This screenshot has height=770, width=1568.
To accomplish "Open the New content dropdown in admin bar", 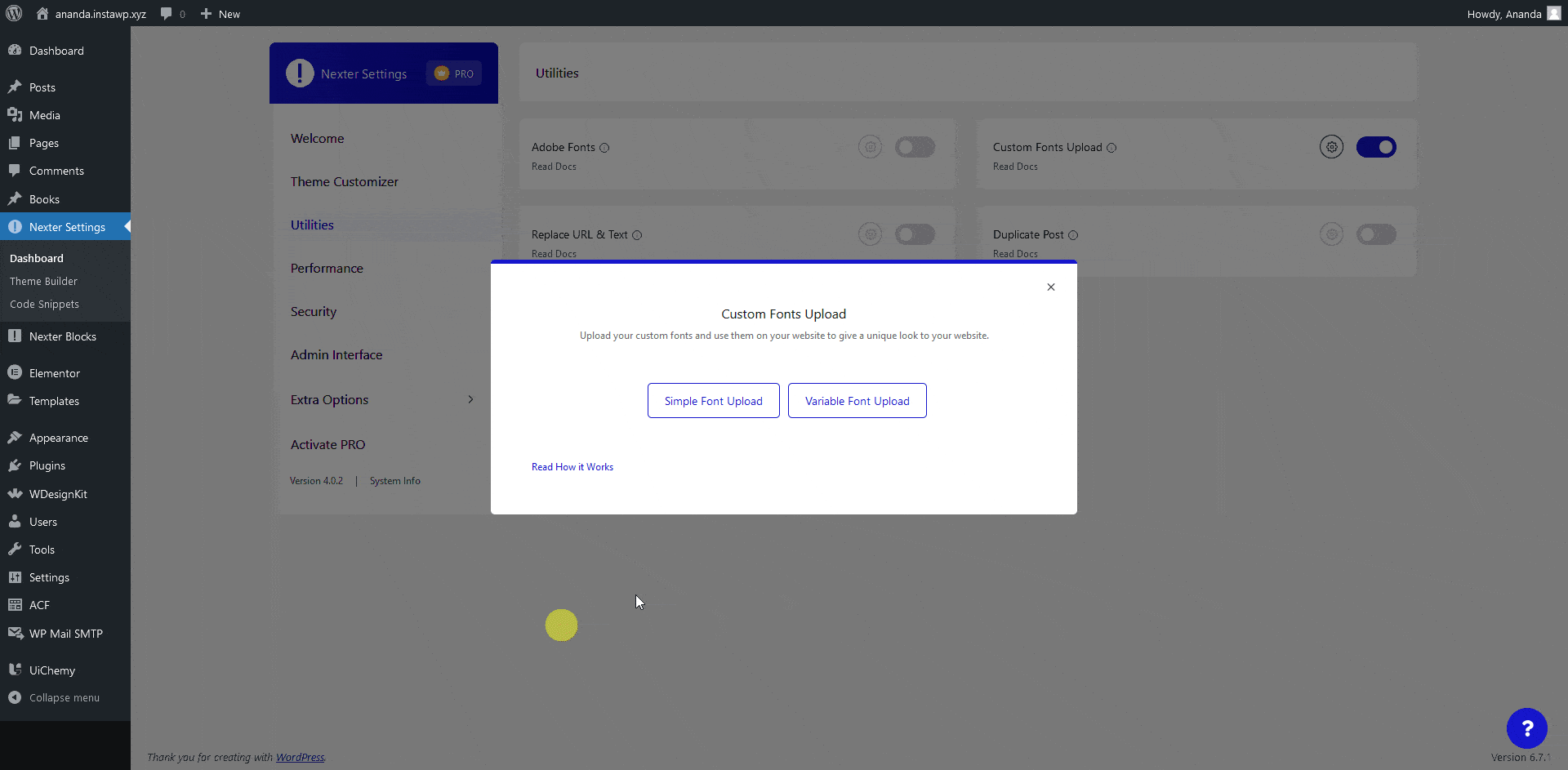I will 220,14.
